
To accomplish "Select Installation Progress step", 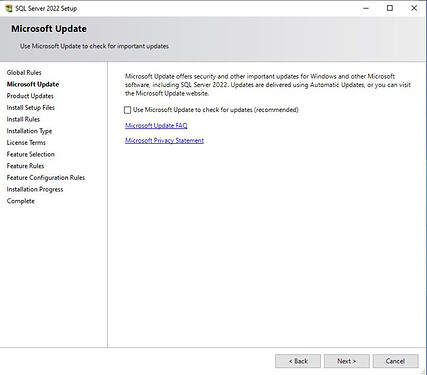I will coord(35,189).
